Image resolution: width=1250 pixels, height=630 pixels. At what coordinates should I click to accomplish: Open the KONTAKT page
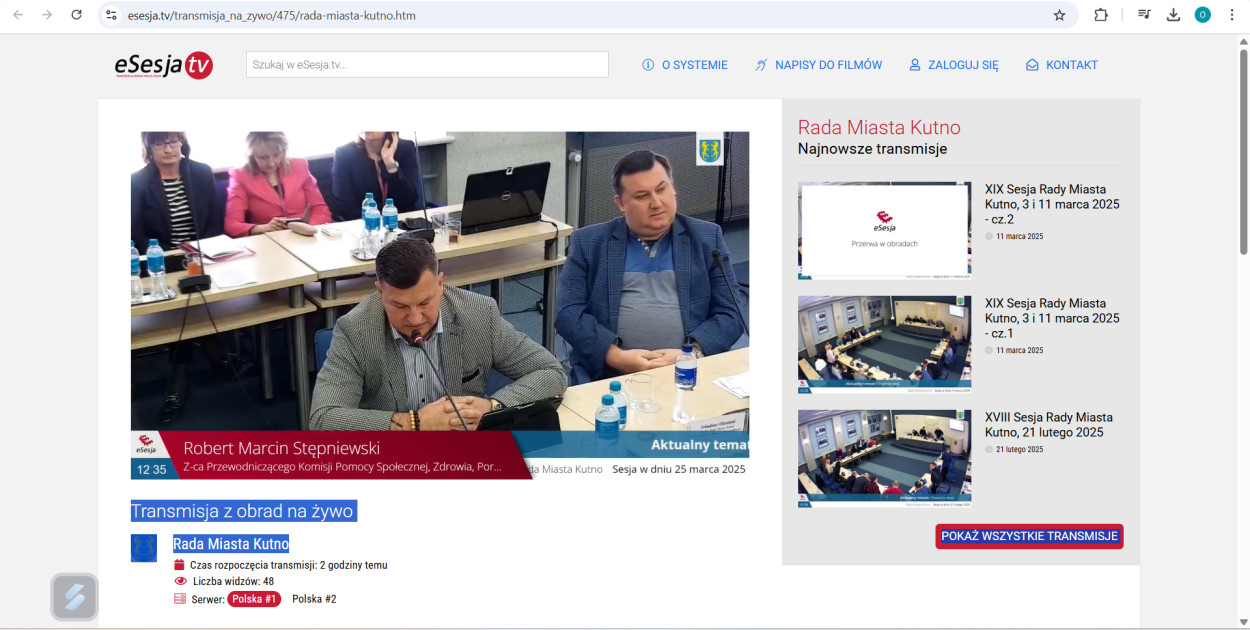click(x=1062, y=65)
